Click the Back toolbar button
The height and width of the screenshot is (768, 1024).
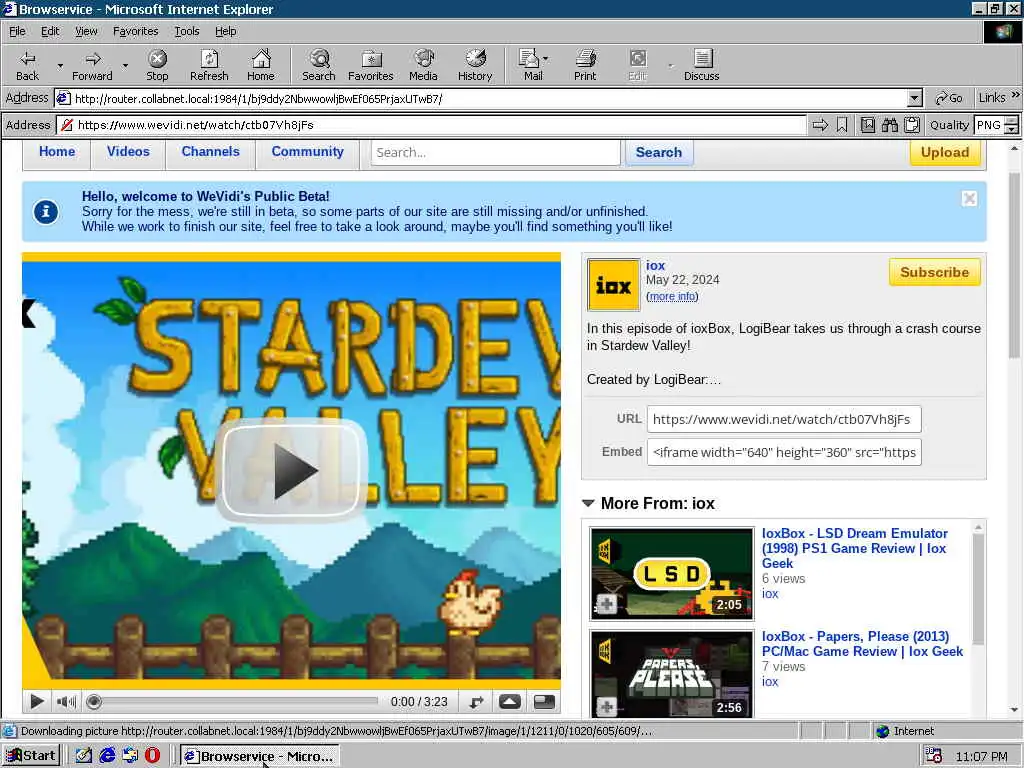tap(27, 65)
